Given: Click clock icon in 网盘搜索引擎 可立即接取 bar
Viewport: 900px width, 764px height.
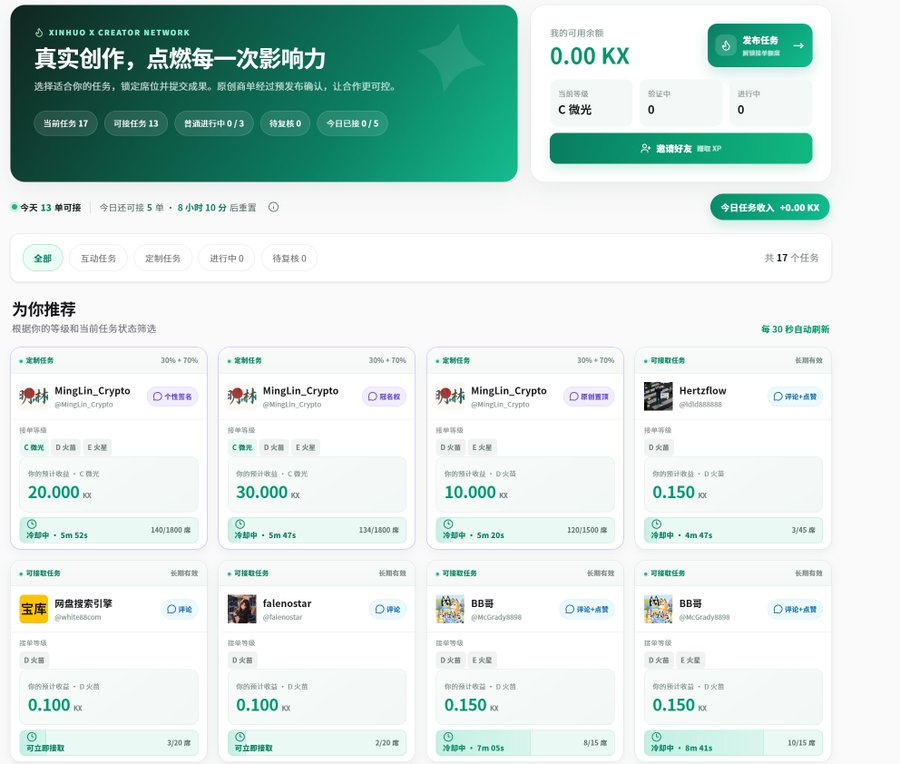Looking at the screenshot, I should (x=32, y=736).
